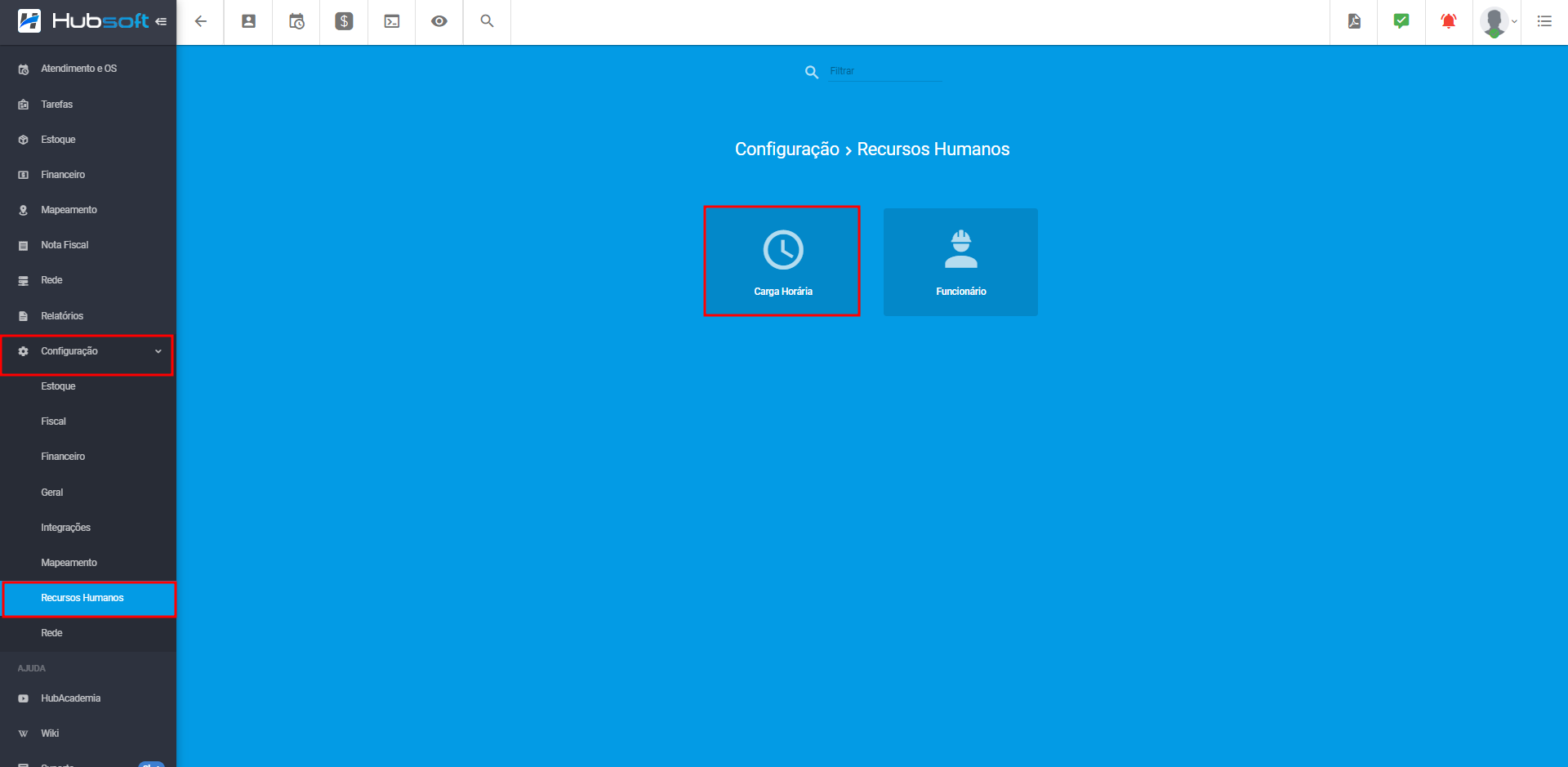Open the main Estoque sidebar item
This screenshot has width=1568, height=767.
[88, 140]
